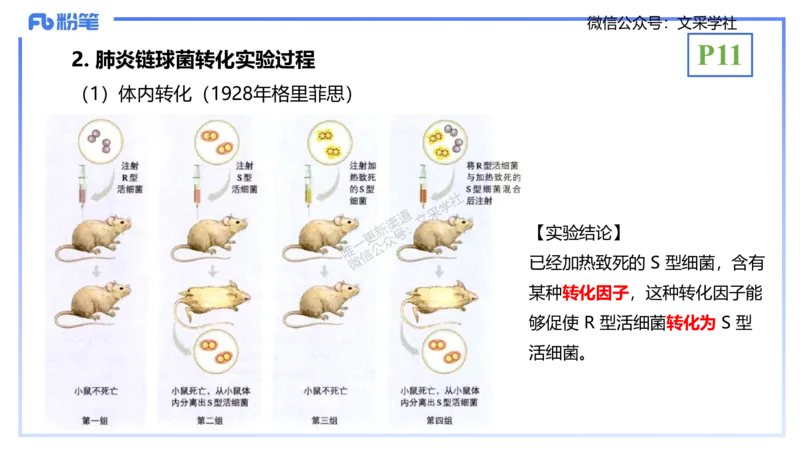The width and height of the screenshot is (800, 450).
Task: Click caption 小鼠死亡 above 第四组 label
Action: click(x=440, y=397)
